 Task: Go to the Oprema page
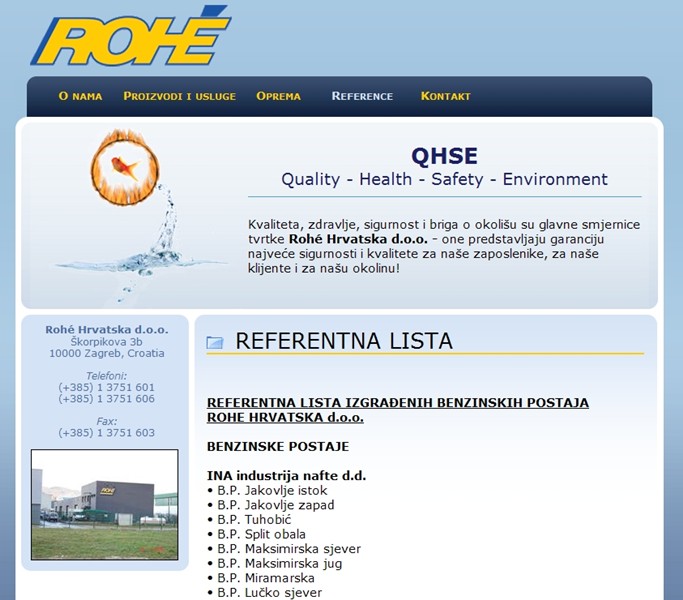tap(279, 96)
